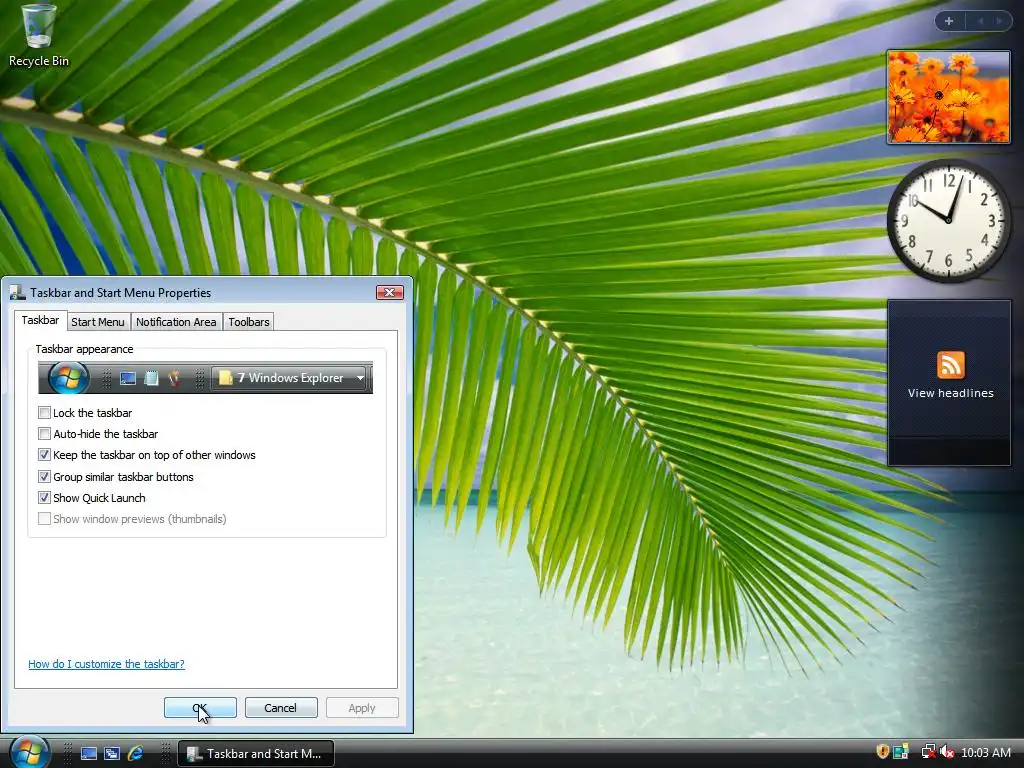Open the Recycle Bin desktop icon
Screen dimensions: 1024x768
pyautogui.click(x=39, y=36)
